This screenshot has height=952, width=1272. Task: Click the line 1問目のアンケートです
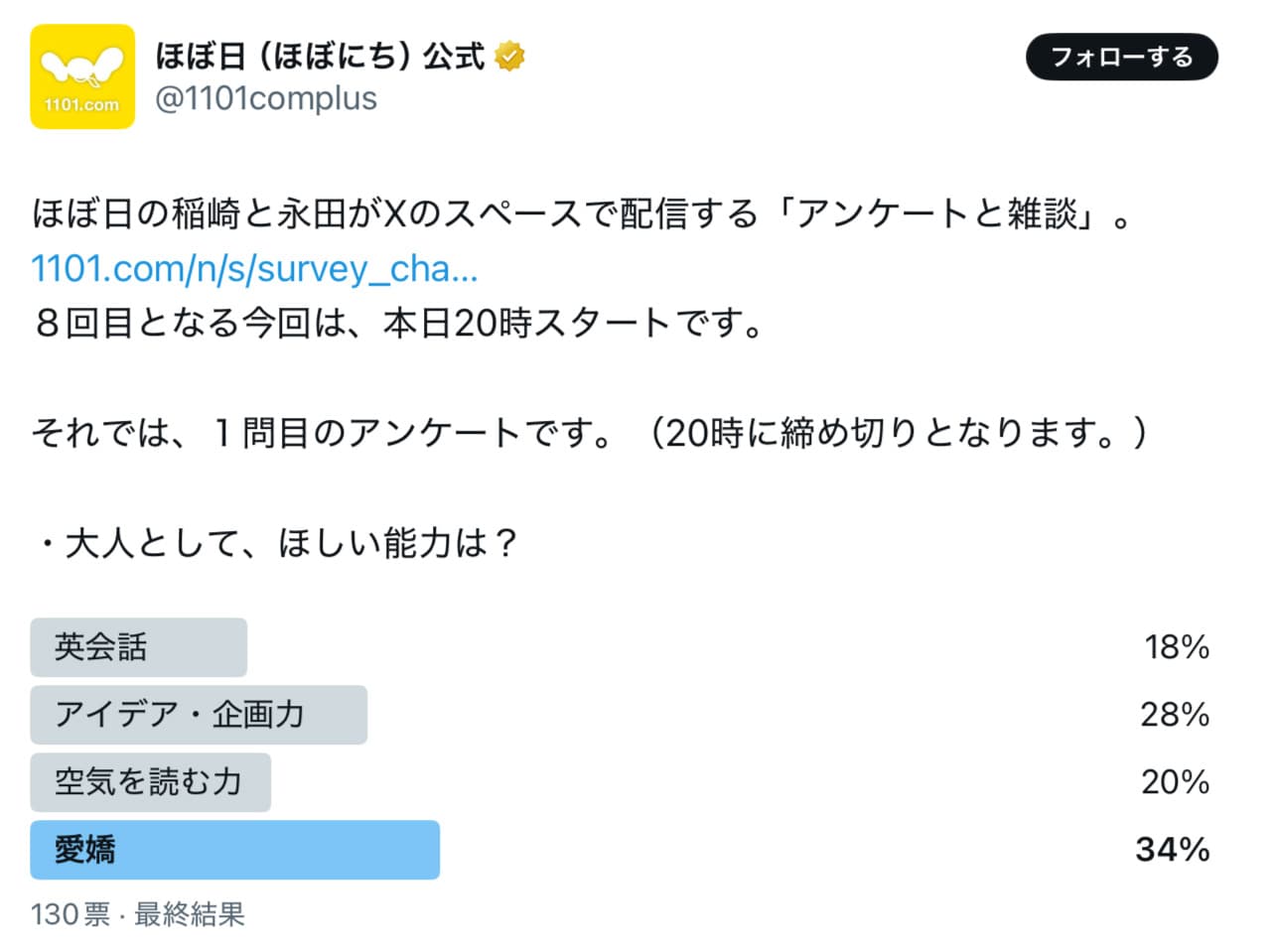tap(588, 433)
